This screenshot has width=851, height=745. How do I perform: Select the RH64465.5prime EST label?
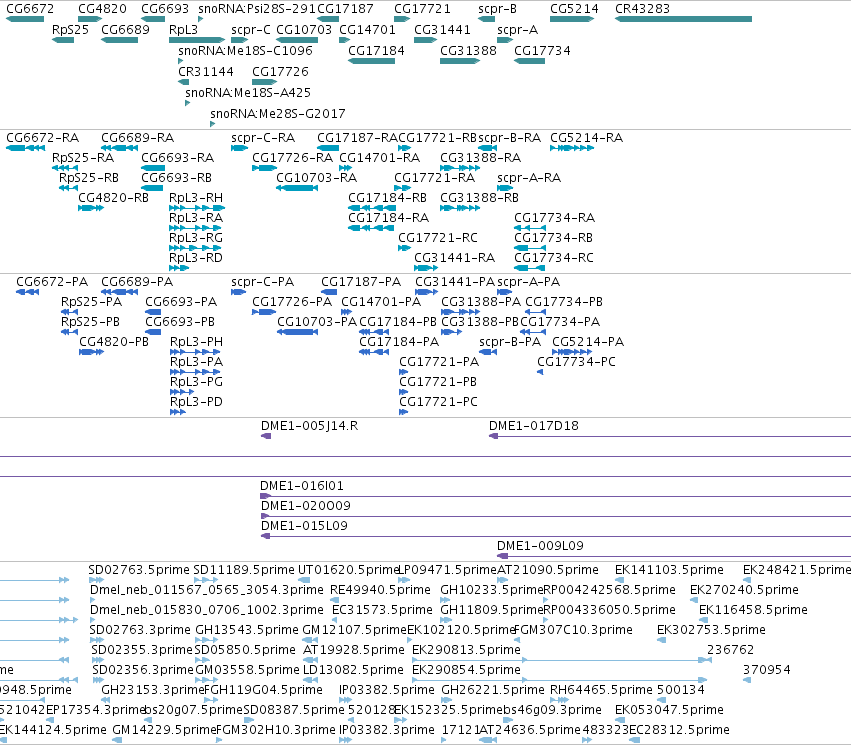click(601, 691)
